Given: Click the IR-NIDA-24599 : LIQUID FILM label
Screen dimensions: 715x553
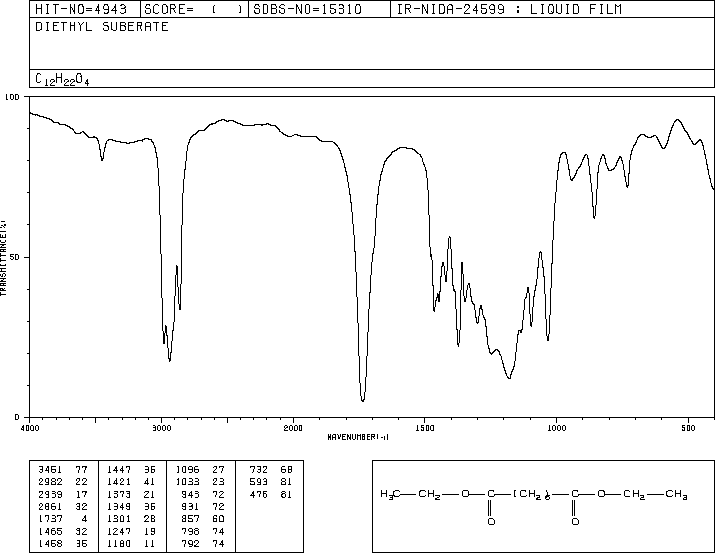Looking at the screenshot, I should coord(509,9).
